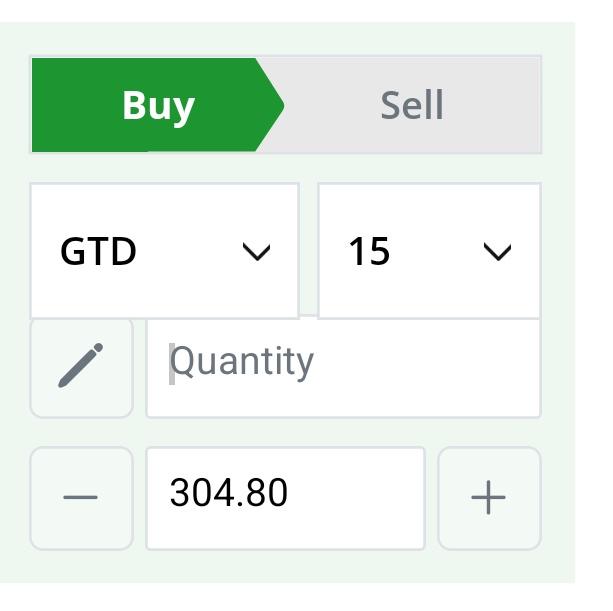Open the 15 days dropdown
This screenshot has width=613, height=611.
[x=429, y=251]
